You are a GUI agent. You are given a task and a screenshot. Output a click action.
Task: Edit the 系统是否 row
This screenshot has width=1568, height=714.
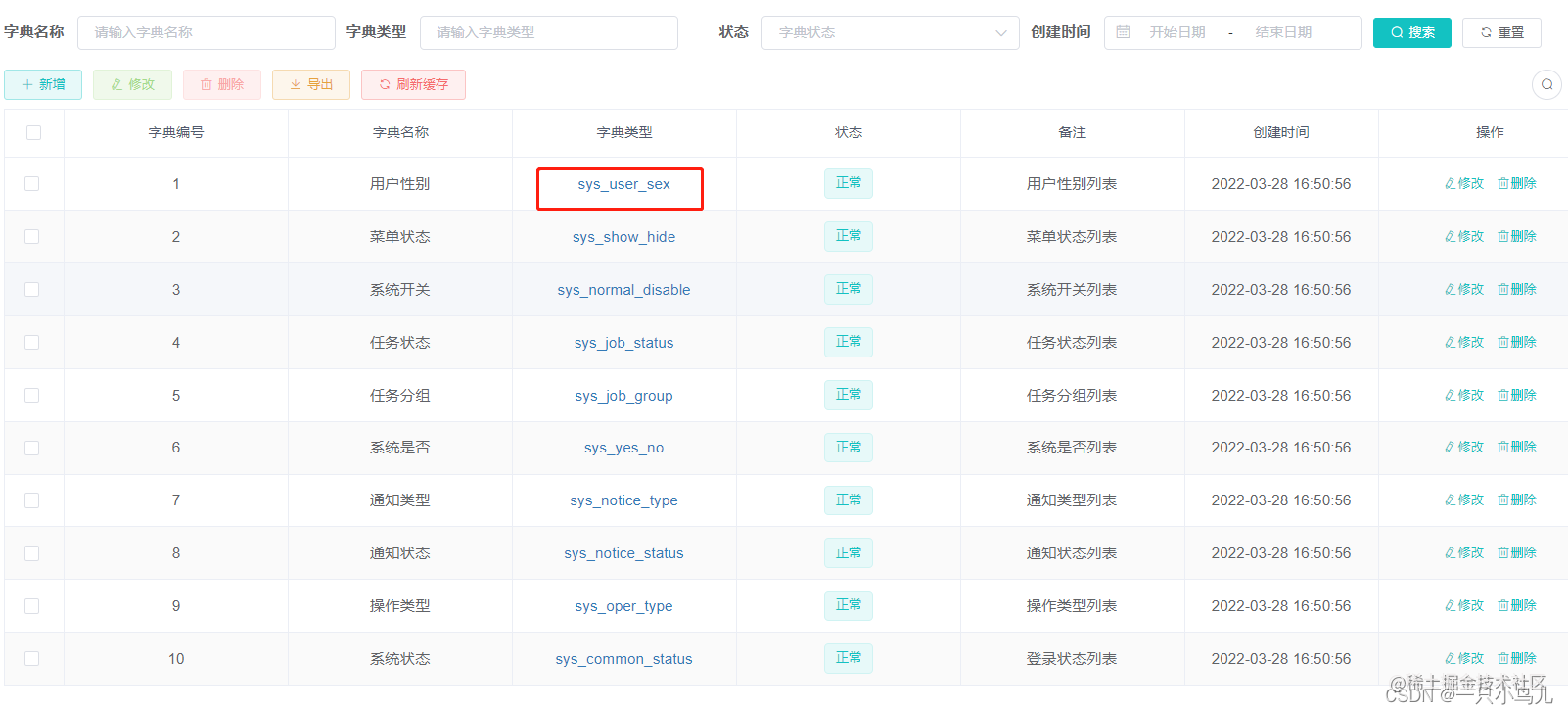click(1464, 447)
